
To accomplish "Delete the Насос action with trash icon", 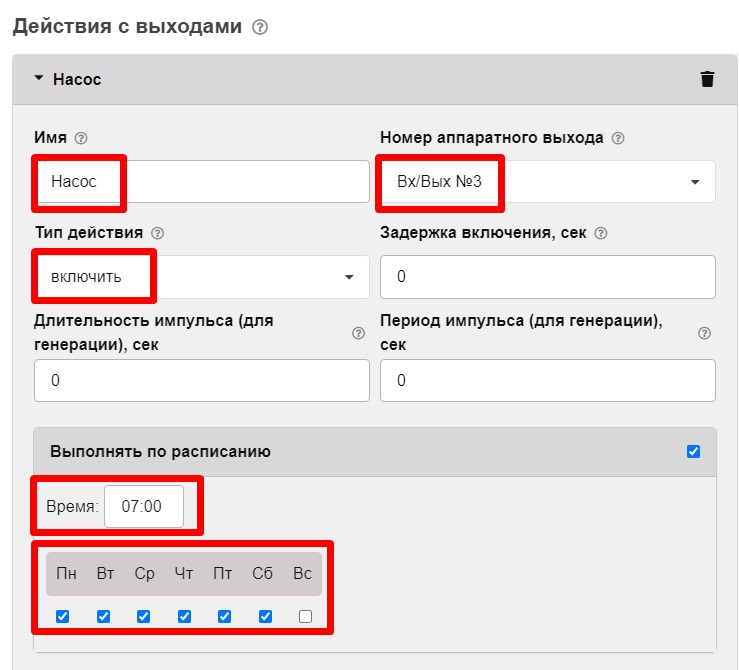I will 707,79.
